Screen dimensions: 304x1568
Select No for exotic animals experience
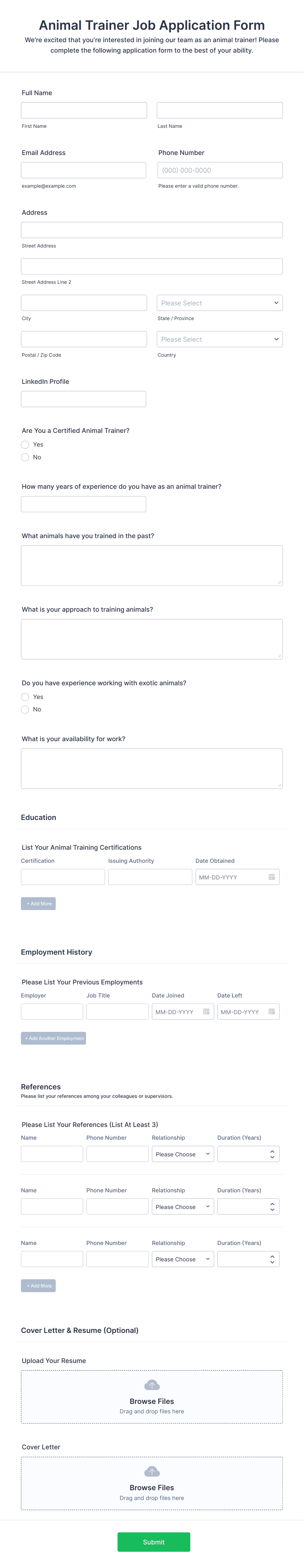click(25, 709)
